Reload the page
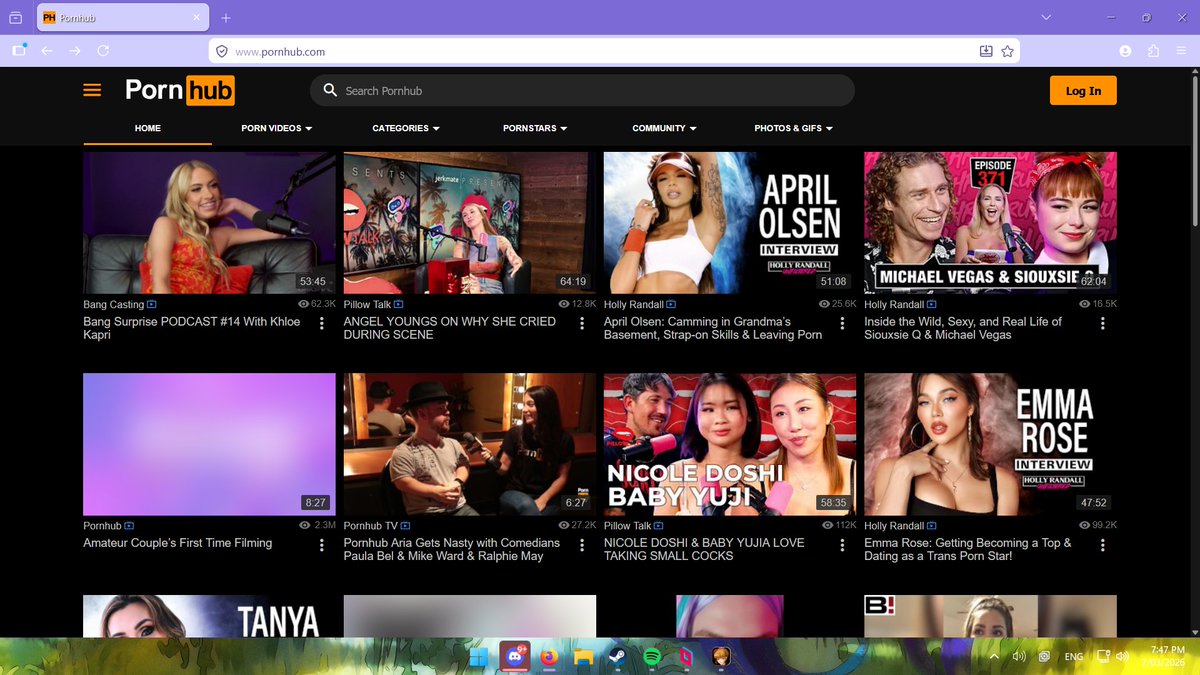This screenshot has height=675, width=1200. point(103,51)
